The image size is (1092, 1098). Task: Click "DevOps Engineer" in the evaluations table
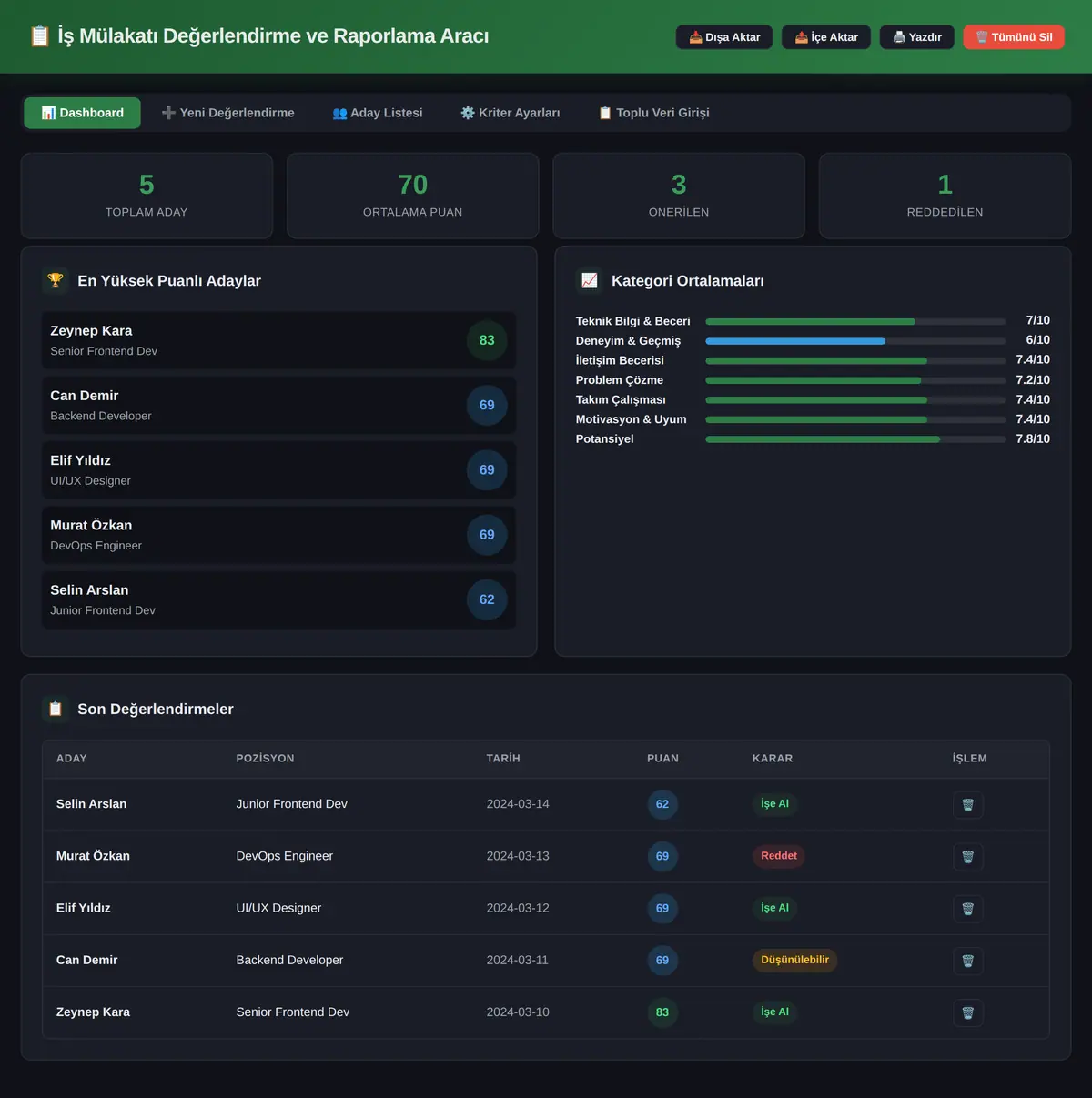click(x=285, y=856)
